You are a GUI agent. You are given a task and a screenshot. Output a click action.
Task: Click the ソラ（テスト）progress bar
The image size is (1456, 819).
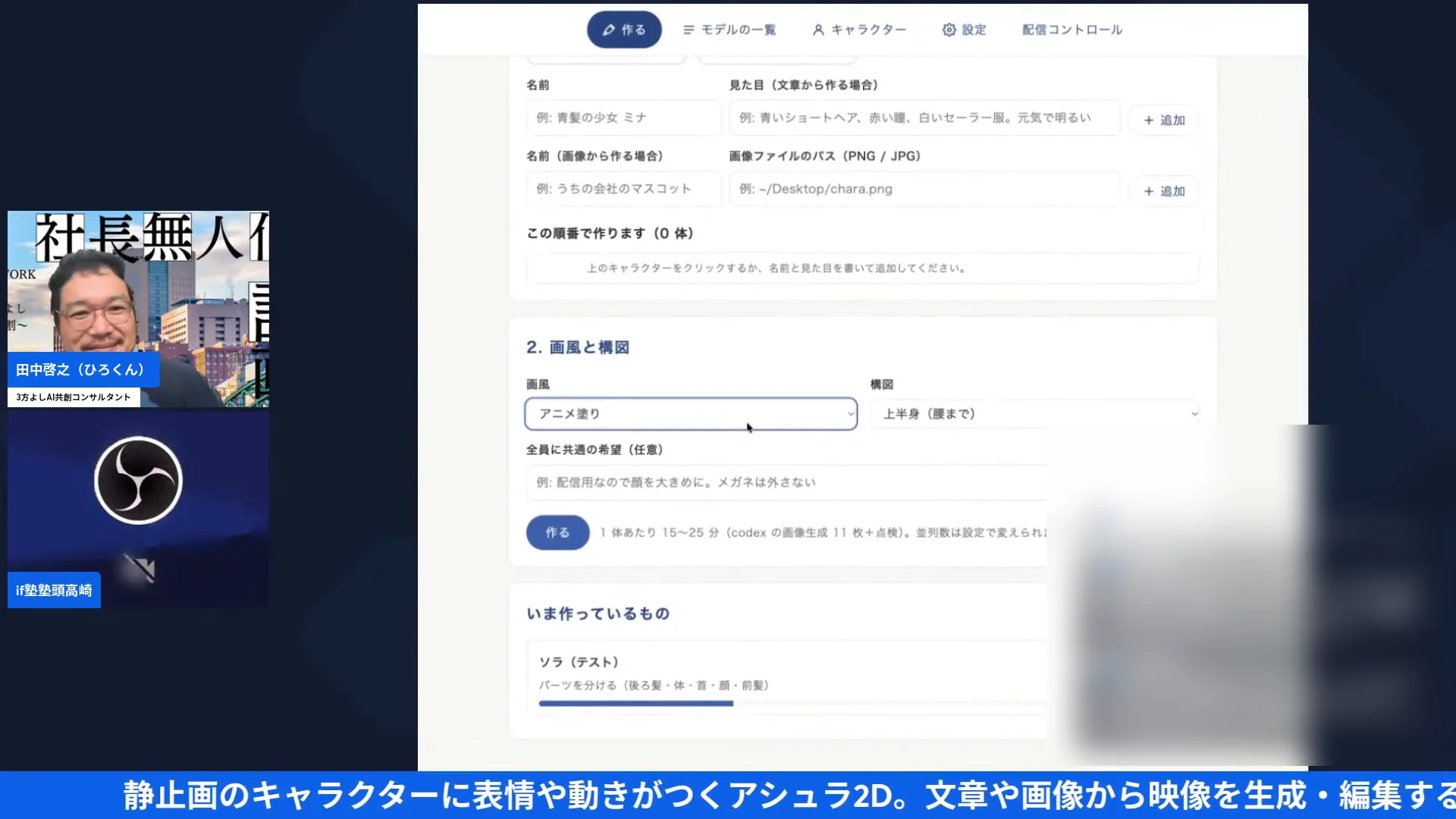coord(792,704)
